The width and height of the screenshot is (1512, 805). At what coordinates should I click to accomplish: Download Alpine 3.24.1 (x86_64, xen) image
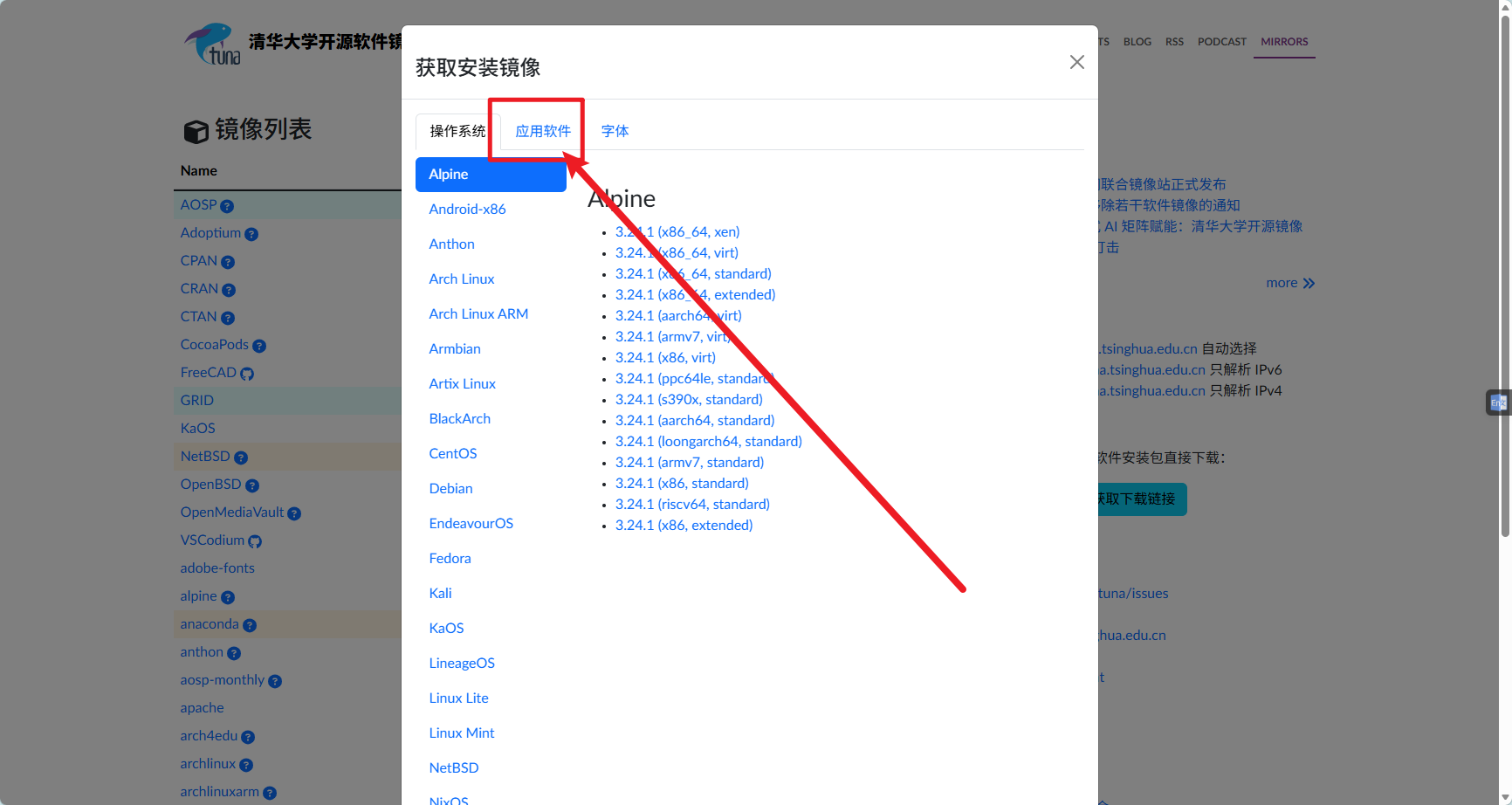click(x=677, y=232)
